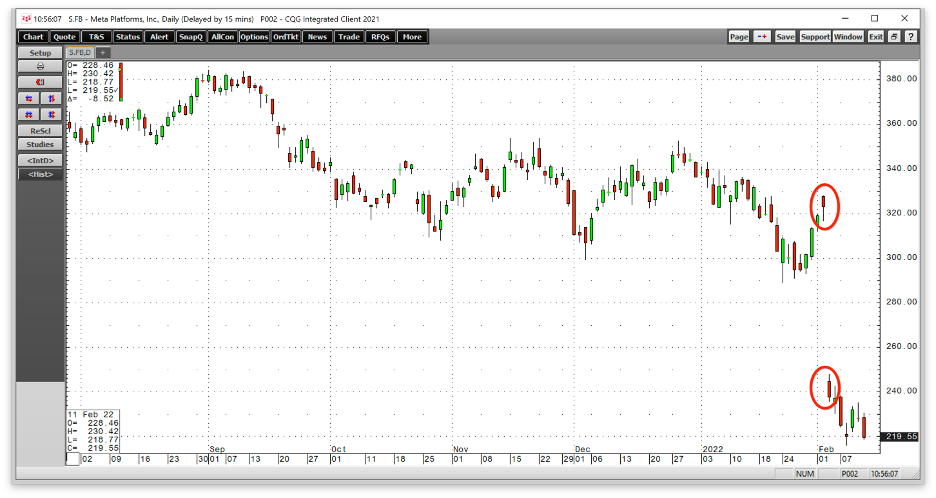Click the CQG app icon in title bar
This screenshot has width=936, height=498.
(25, 19)
